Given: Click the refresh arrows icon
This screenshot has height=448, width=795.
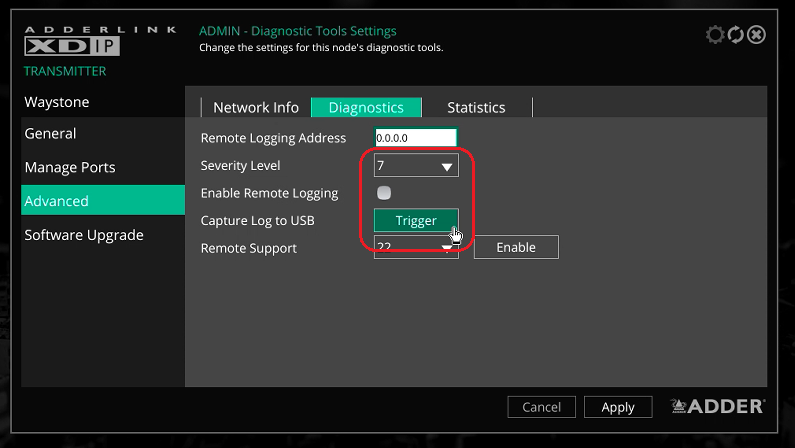Looking at the screenshot, I should point(735,35).
